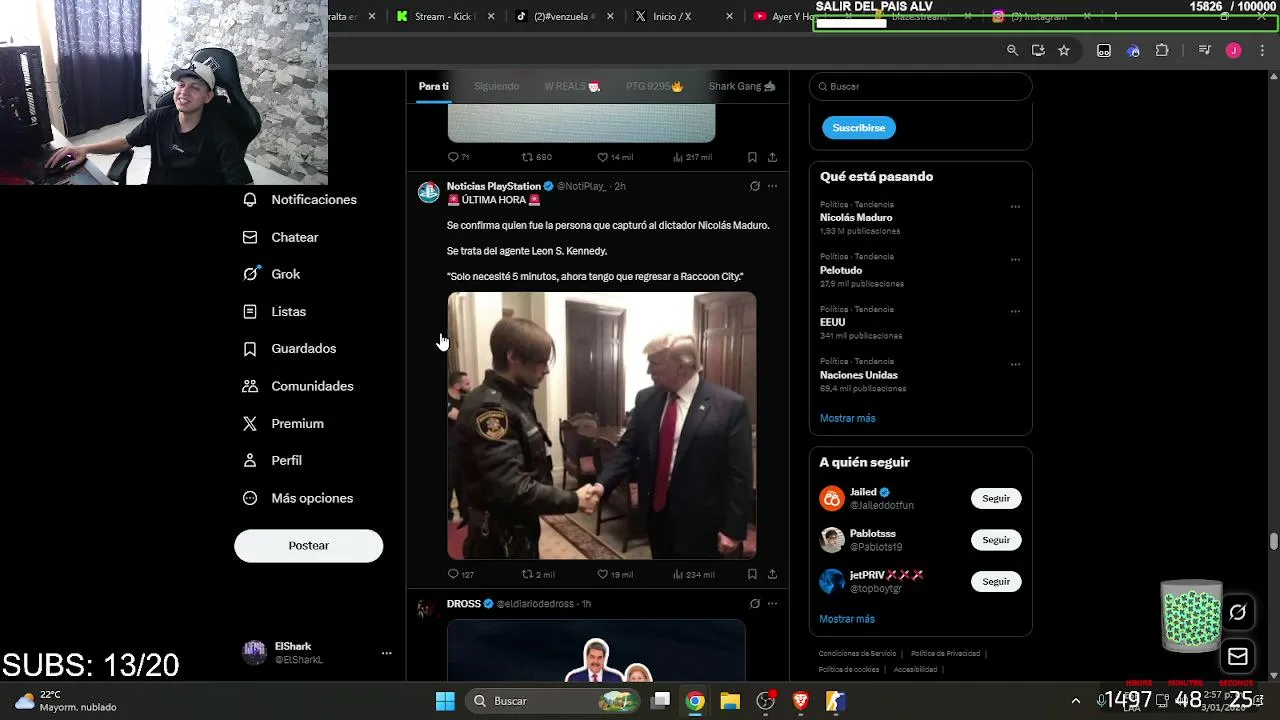Image resolution: width=1280 pixels, height=720 pixels.
Task: Like the Noticias PlayStation post
Action: click(x=614, y=574)
